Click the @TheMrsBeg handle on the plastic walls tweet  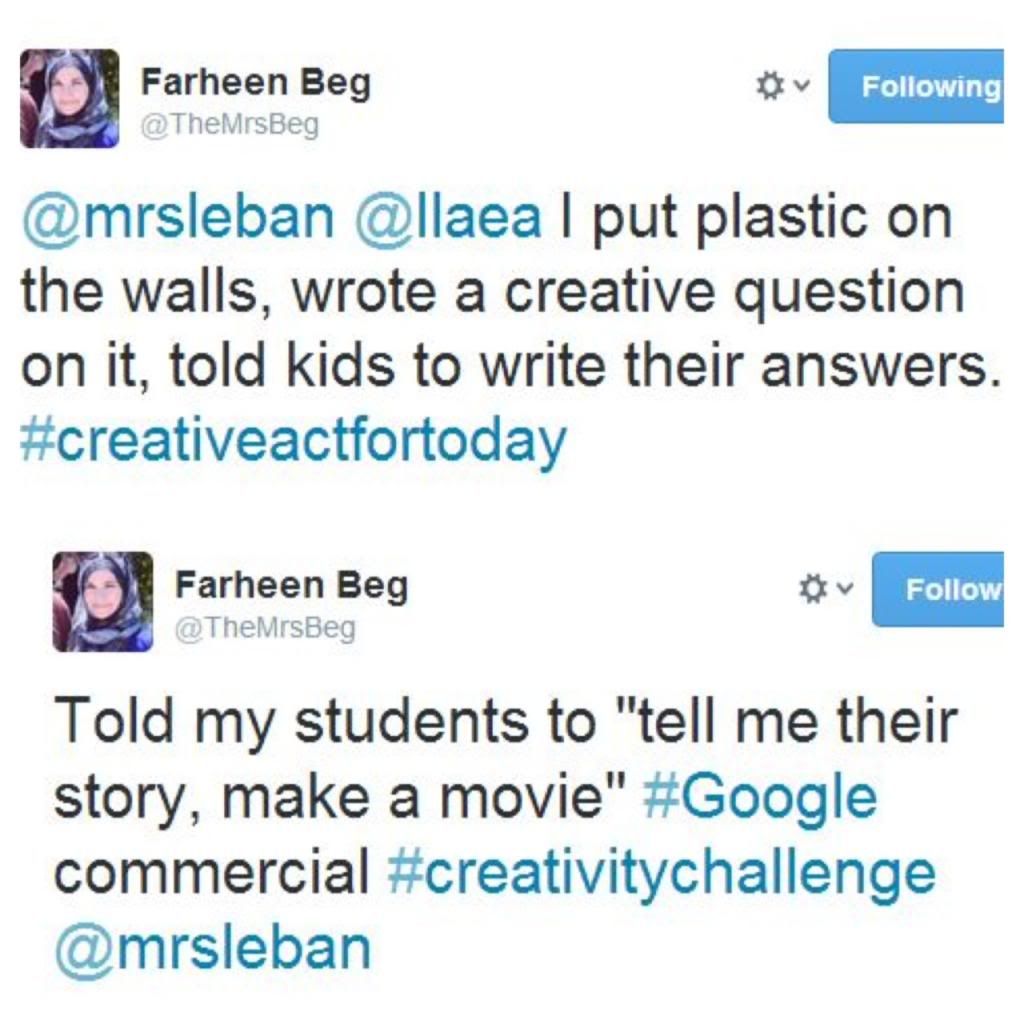click(229, 127)
